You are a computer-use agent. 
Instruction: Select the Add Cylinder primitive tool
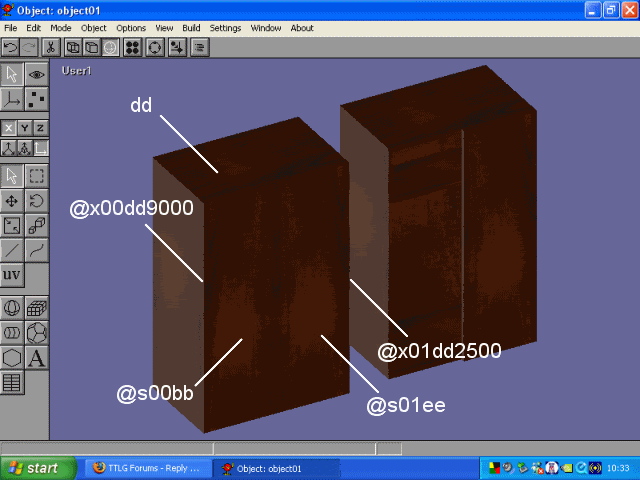coord(12,333)
